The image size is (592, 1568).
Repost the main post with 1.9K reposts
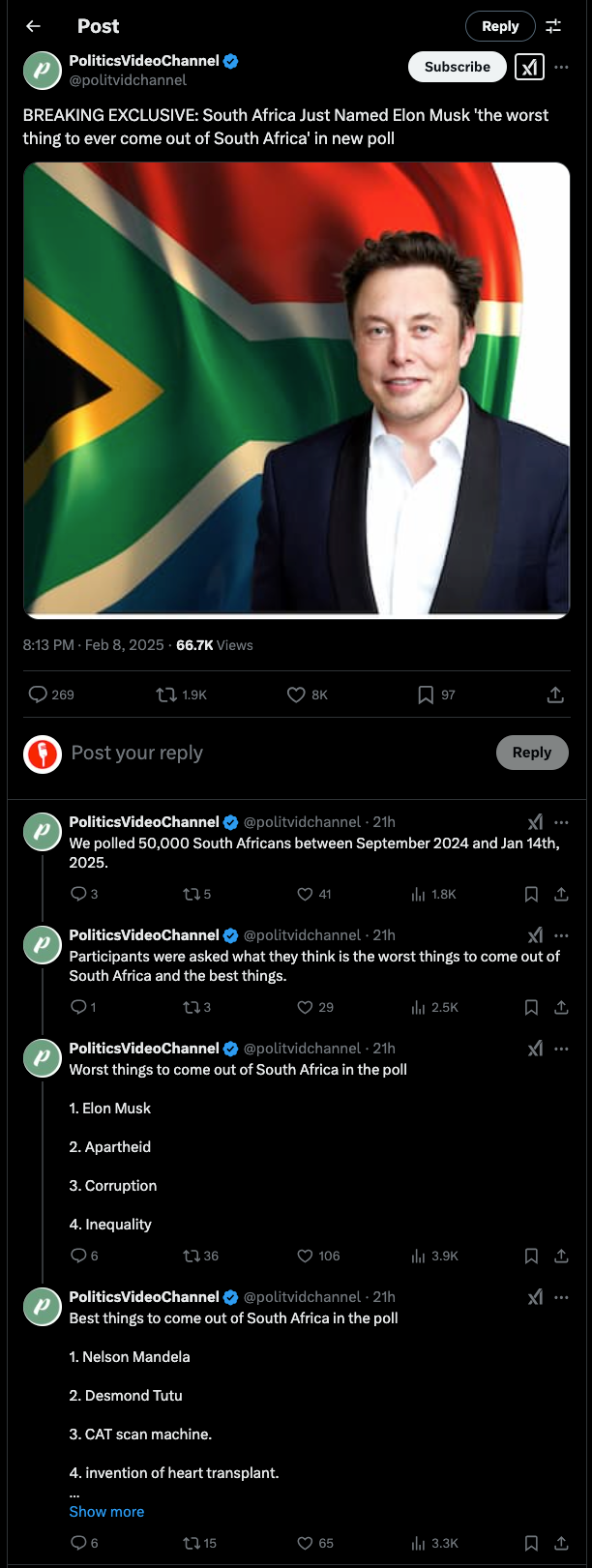[x=166, y=695]
